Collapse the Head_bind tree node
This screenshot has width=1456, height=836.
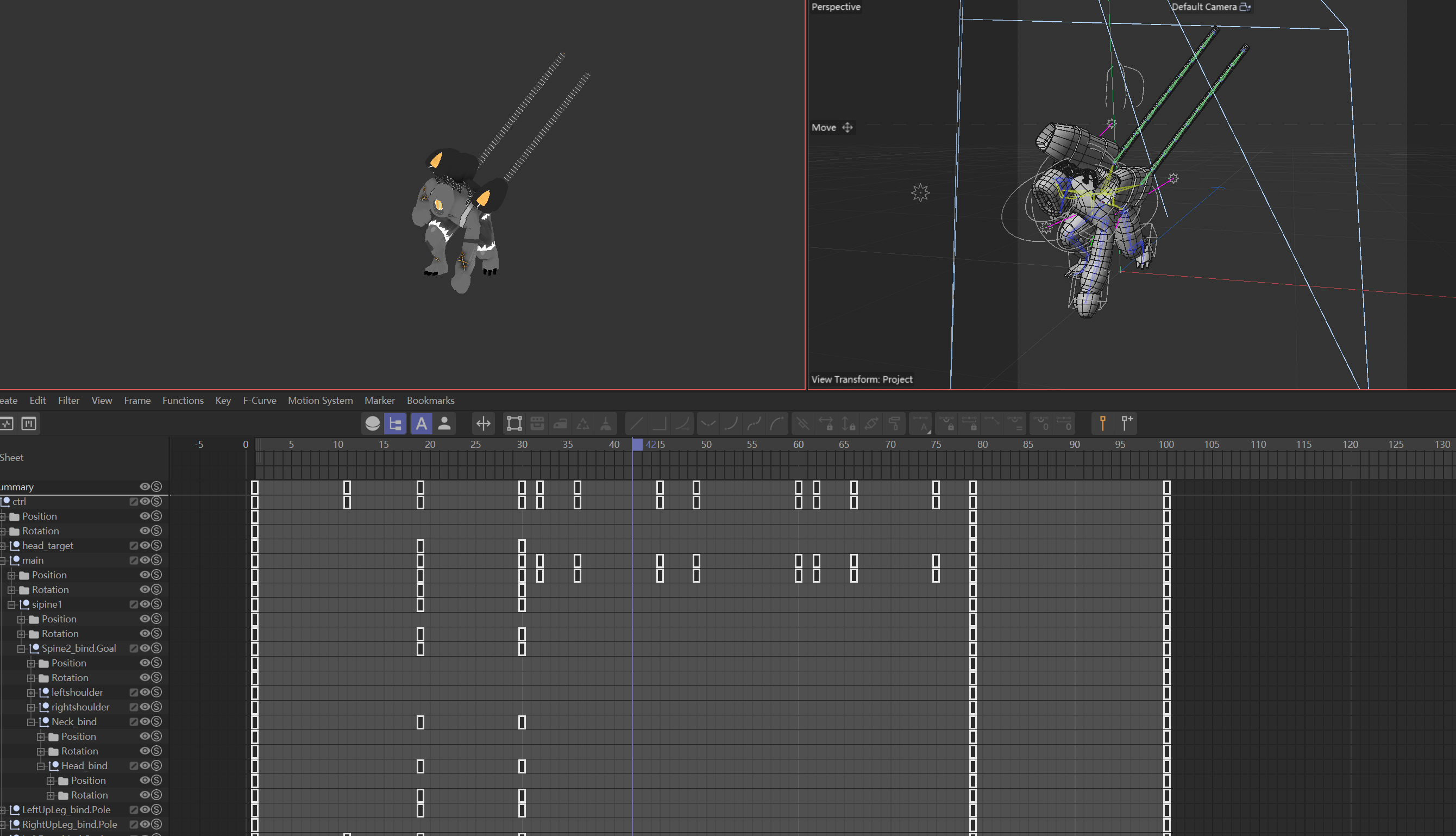[41, 766]
